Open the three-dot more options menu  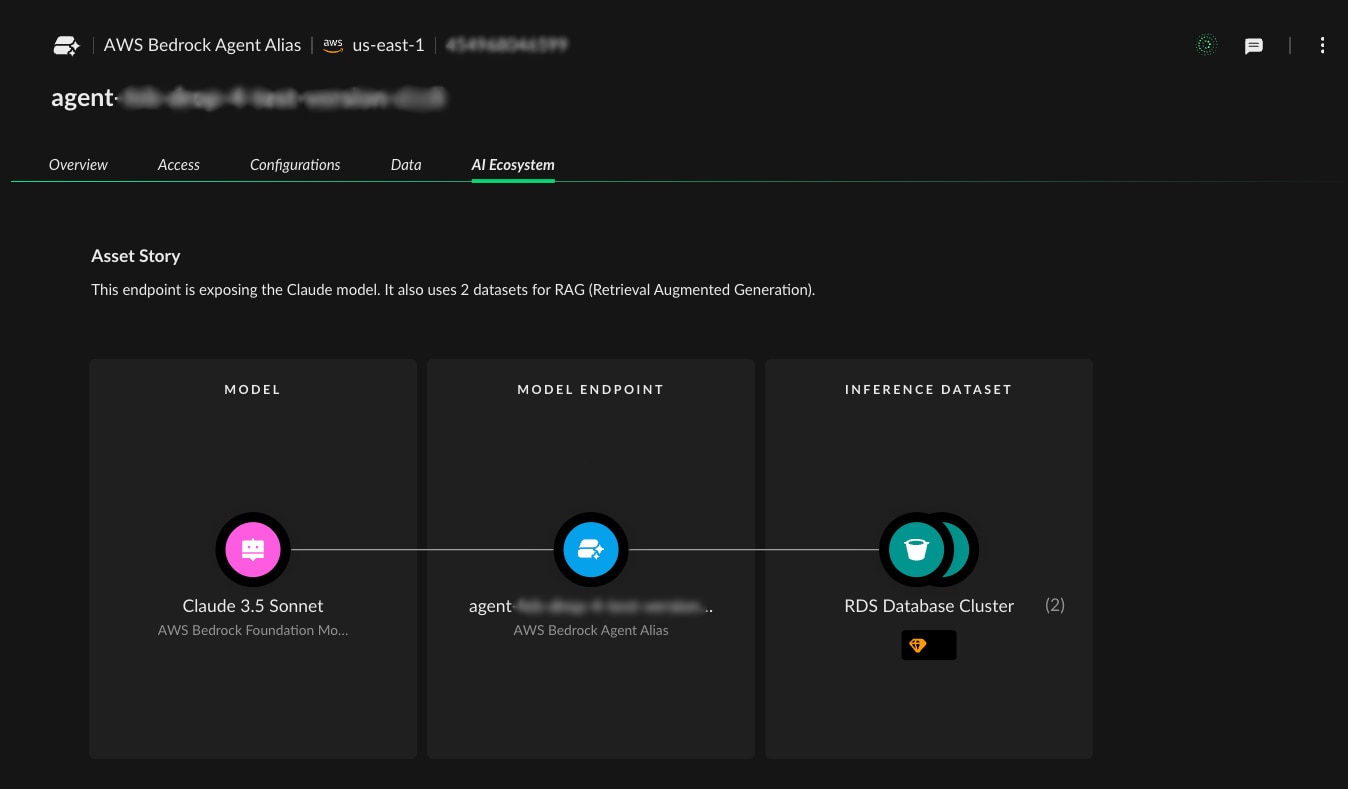point(1322,45)
